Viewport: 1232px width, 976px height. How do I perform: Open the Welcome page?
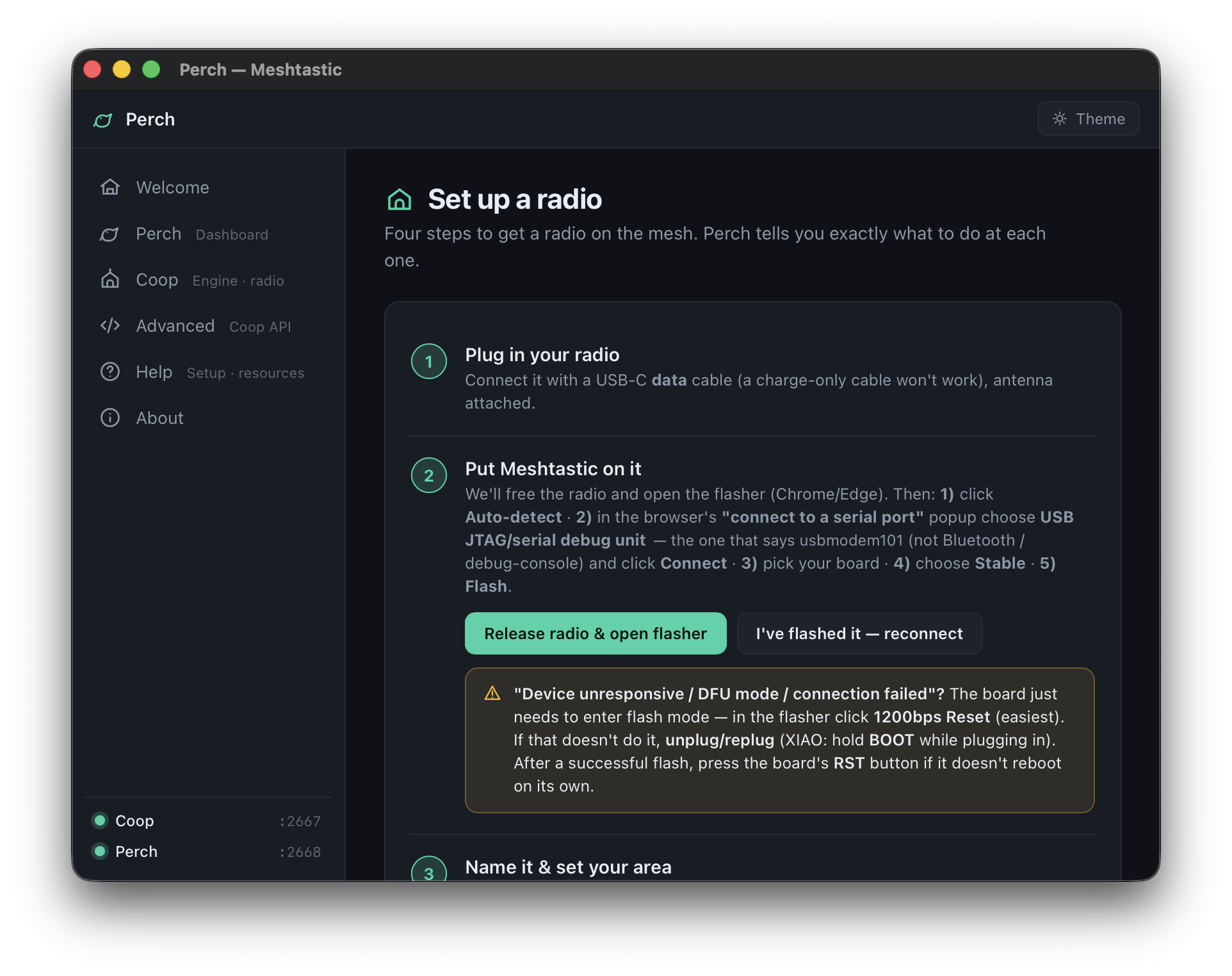click(x=208, y=187)
